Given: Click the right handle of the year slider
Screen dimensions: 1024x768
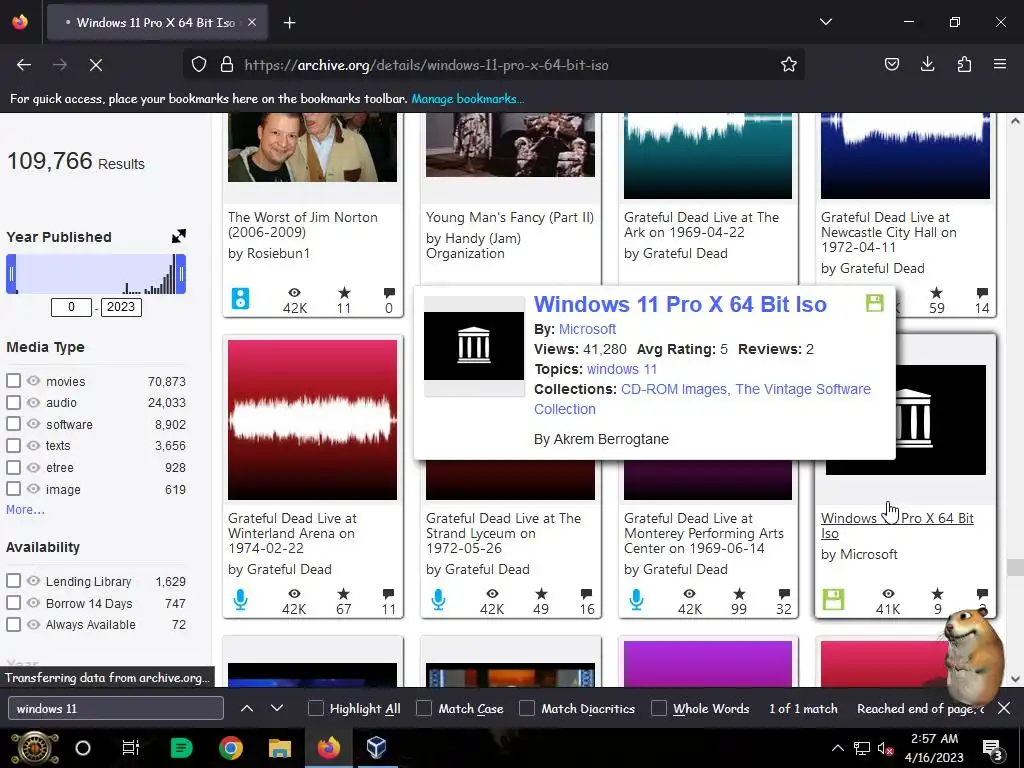Looking at the screenshot, I should 182,274.
